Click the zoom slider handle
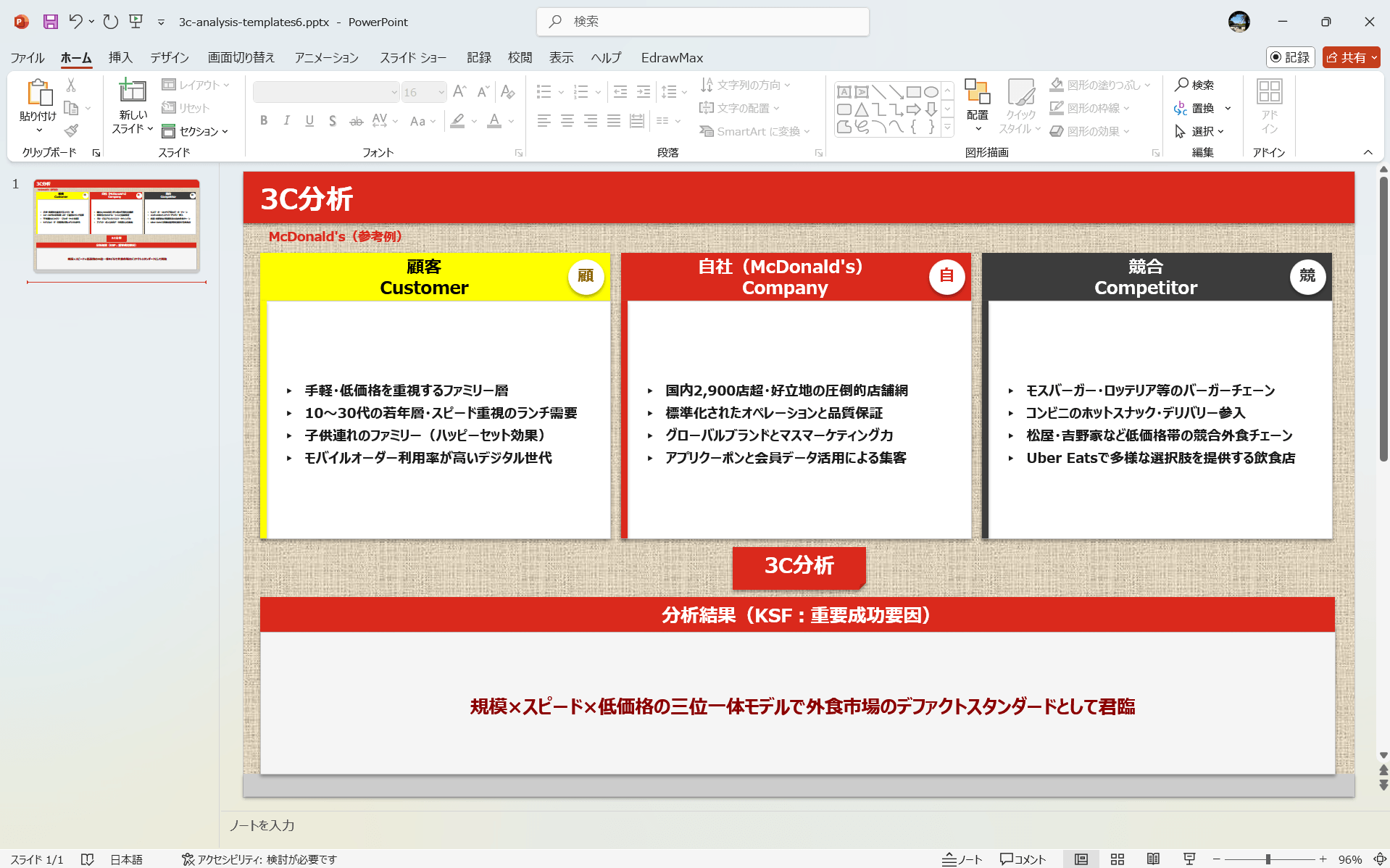This screenshot has height=868, width=1390. (x=1268, y=859)
